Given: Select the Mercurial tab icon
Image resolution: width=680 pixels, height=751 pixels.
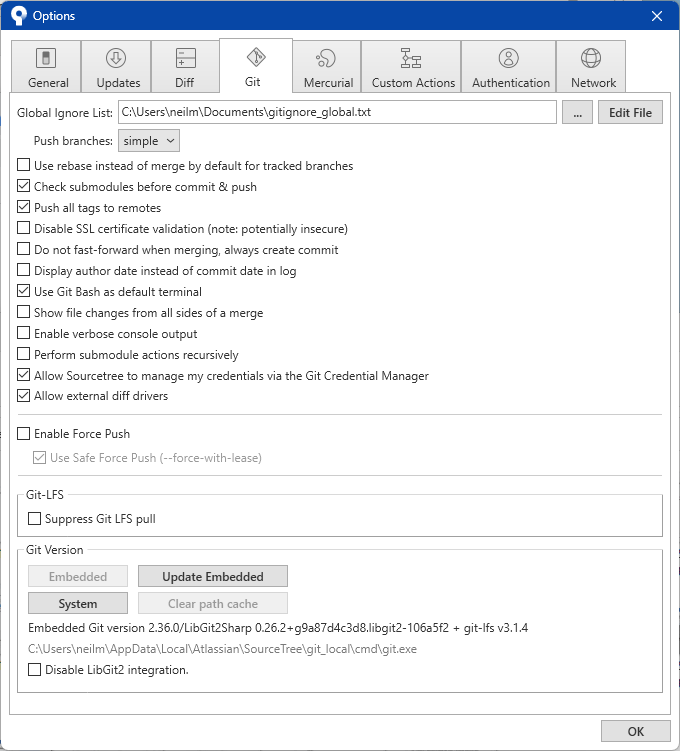Looking at the screenshot, I should tap(326, 59).
